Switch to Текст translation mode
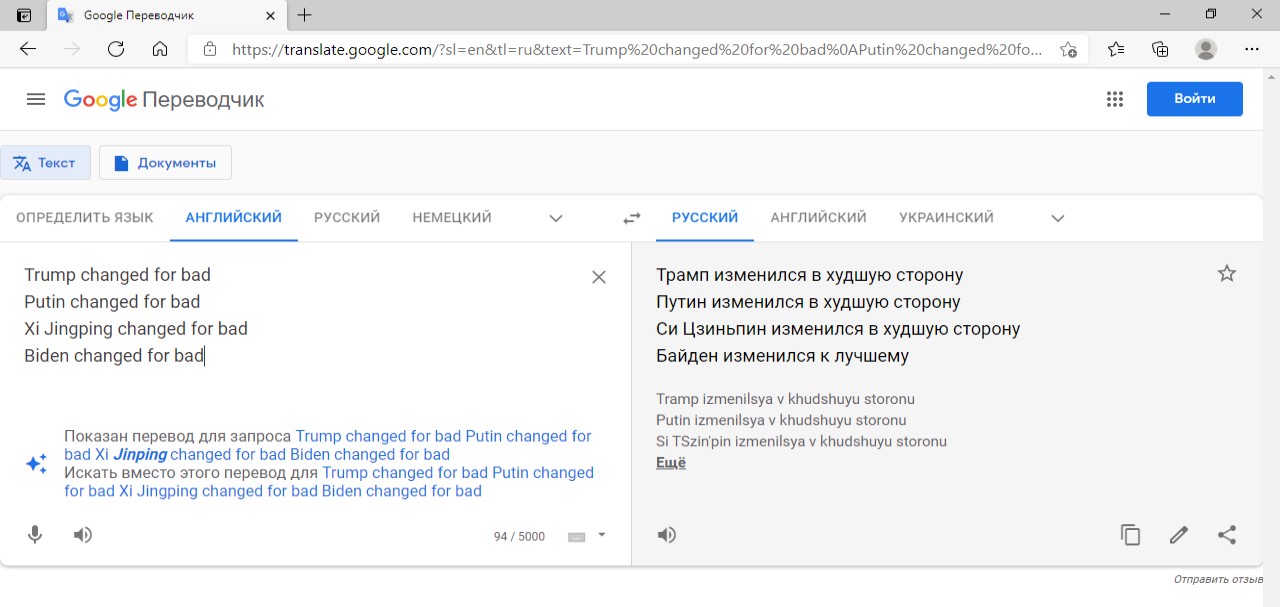 (45, 163)
